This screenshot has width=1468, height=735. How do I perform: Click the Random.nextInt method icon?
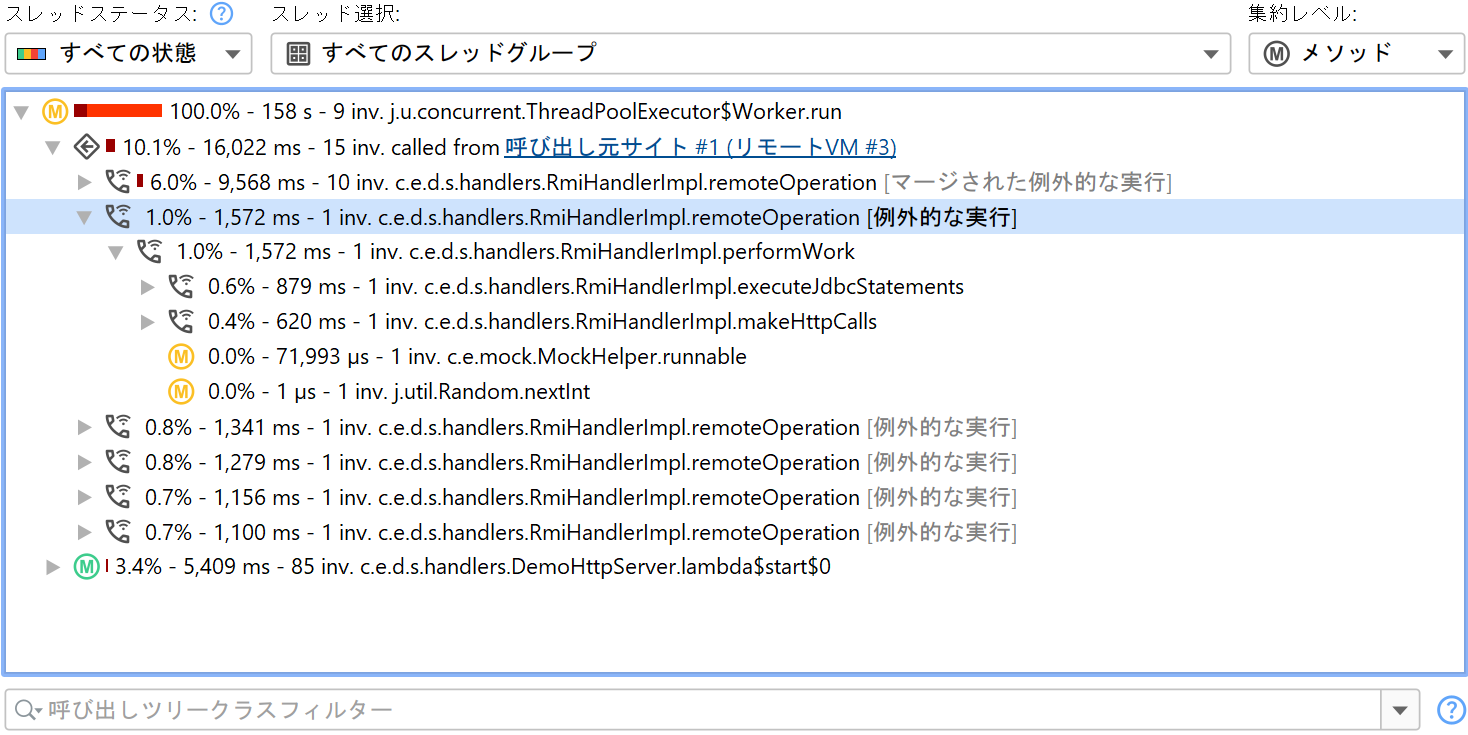click(x=181, y=392)
